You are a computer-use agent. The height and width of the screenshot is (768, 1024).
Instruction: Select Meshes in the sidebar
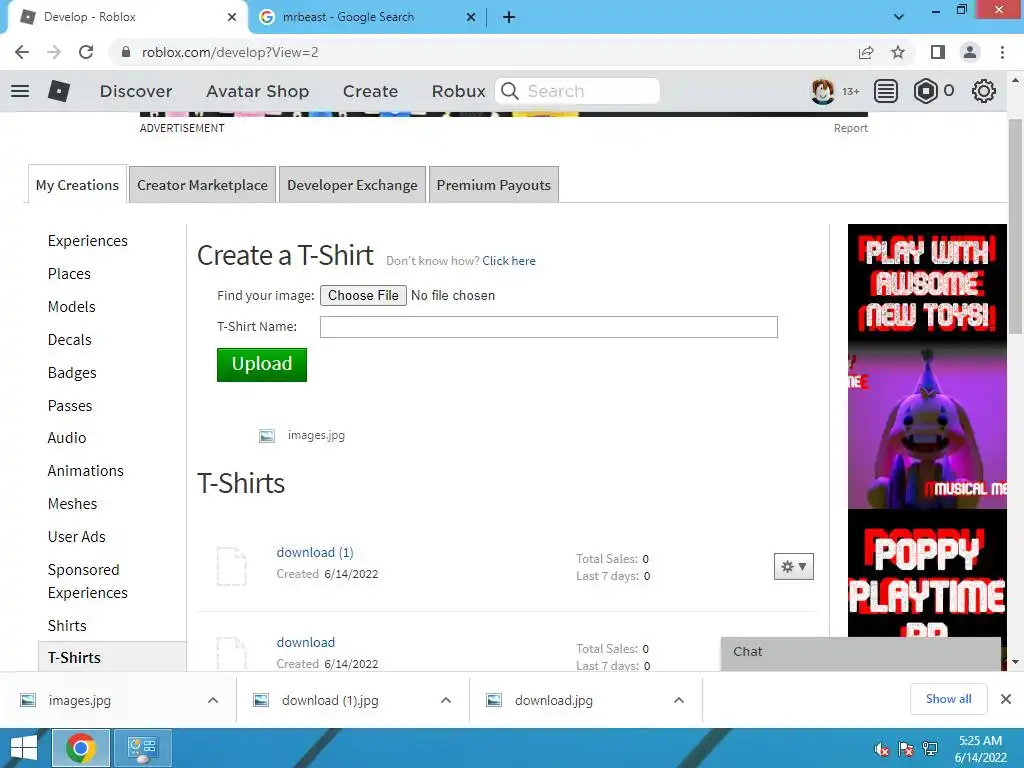click(72, 504)
